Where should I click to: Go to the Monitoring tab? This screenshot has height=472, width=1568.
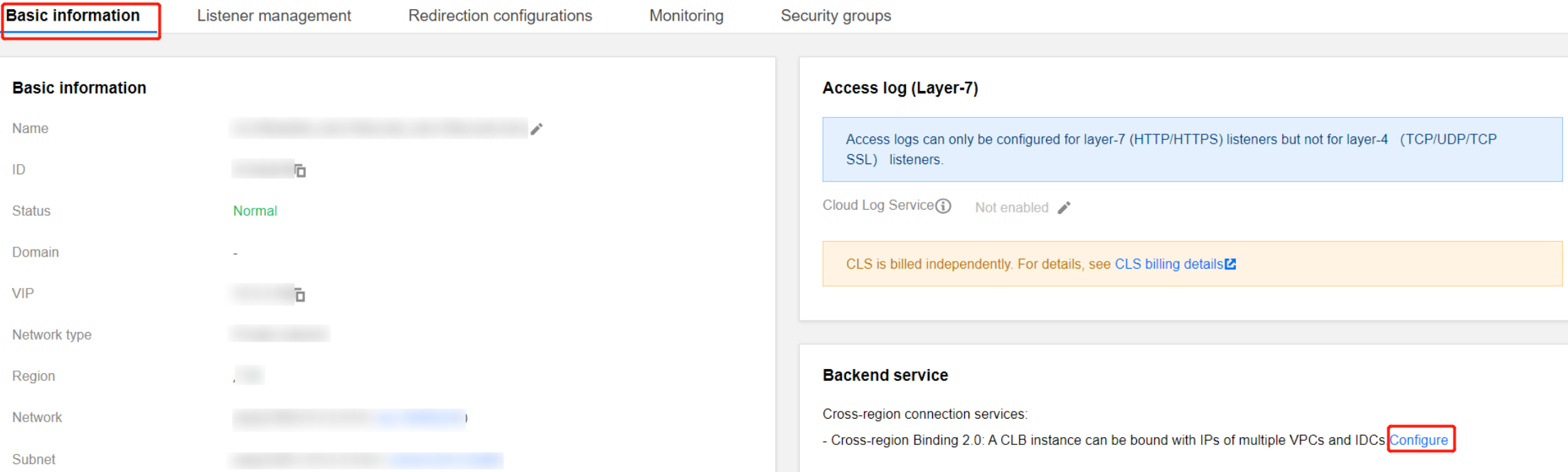click(686, 16)
